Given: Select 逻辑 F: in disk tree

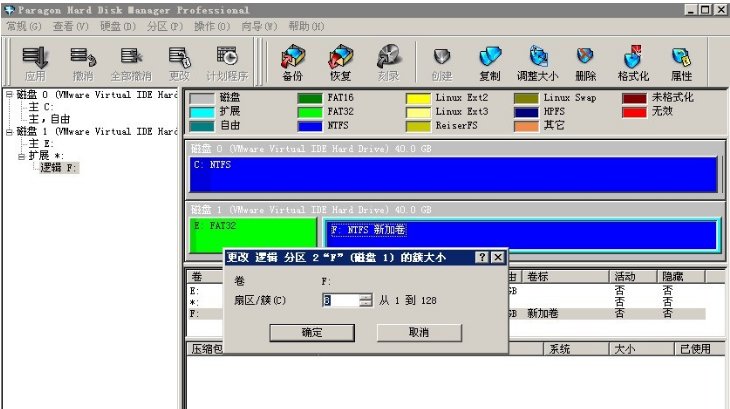Looking at the screenshot, I should pyautogui.click(x=59, y=168).
